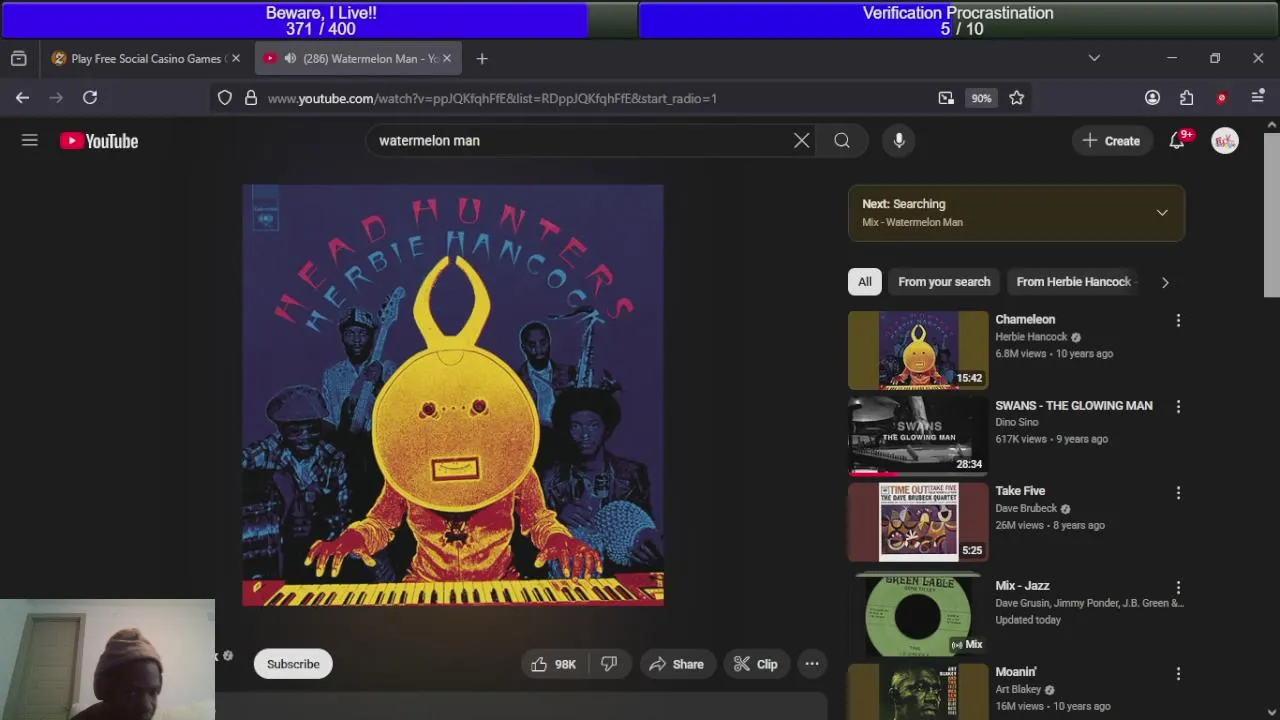Click the site lock info icon
The image size is (1280, 720).
[251, 98]
